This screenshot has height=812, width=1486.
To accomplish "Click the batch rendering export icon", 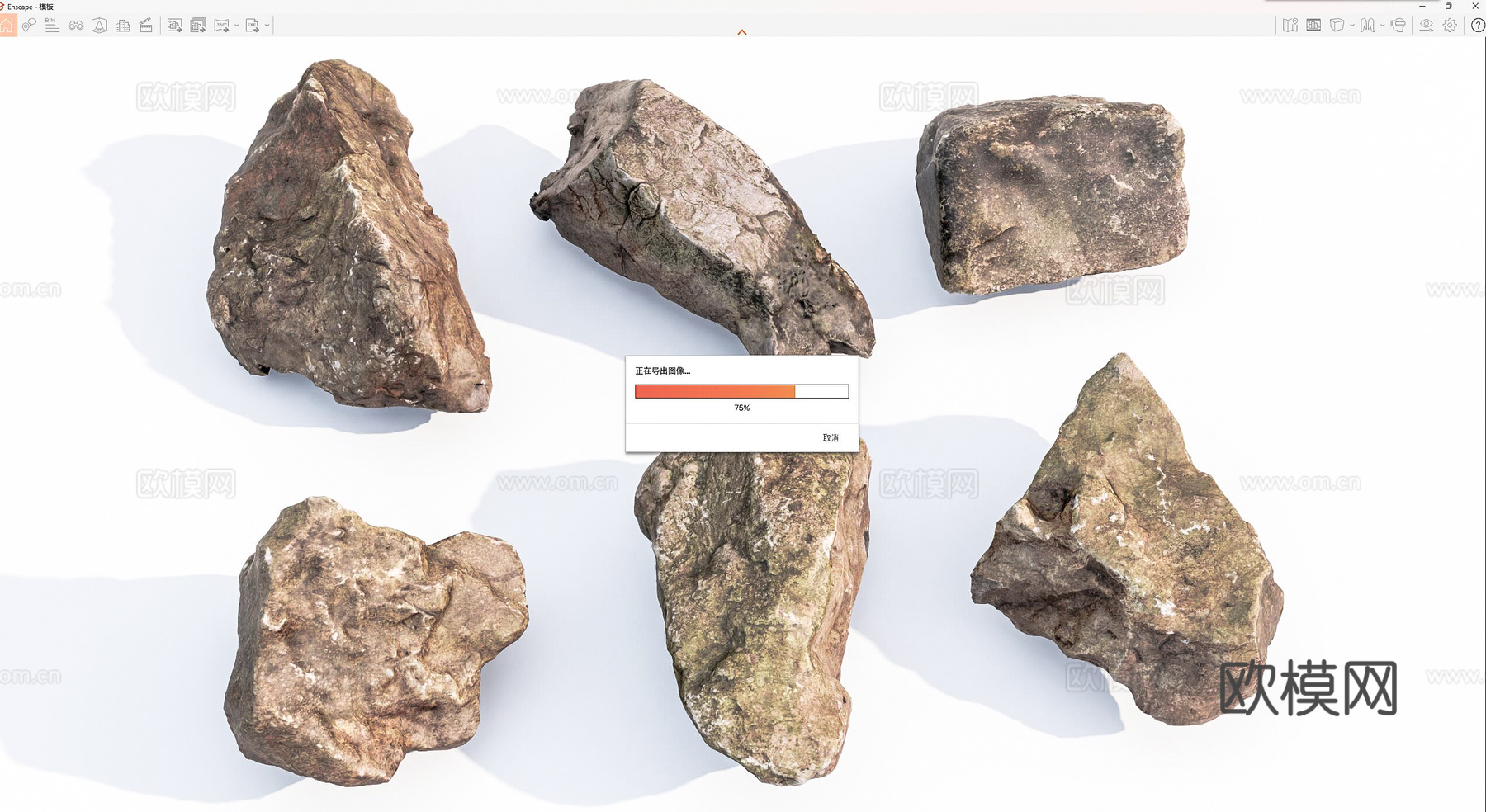I will pyautogui.click(x=198, y=26).
